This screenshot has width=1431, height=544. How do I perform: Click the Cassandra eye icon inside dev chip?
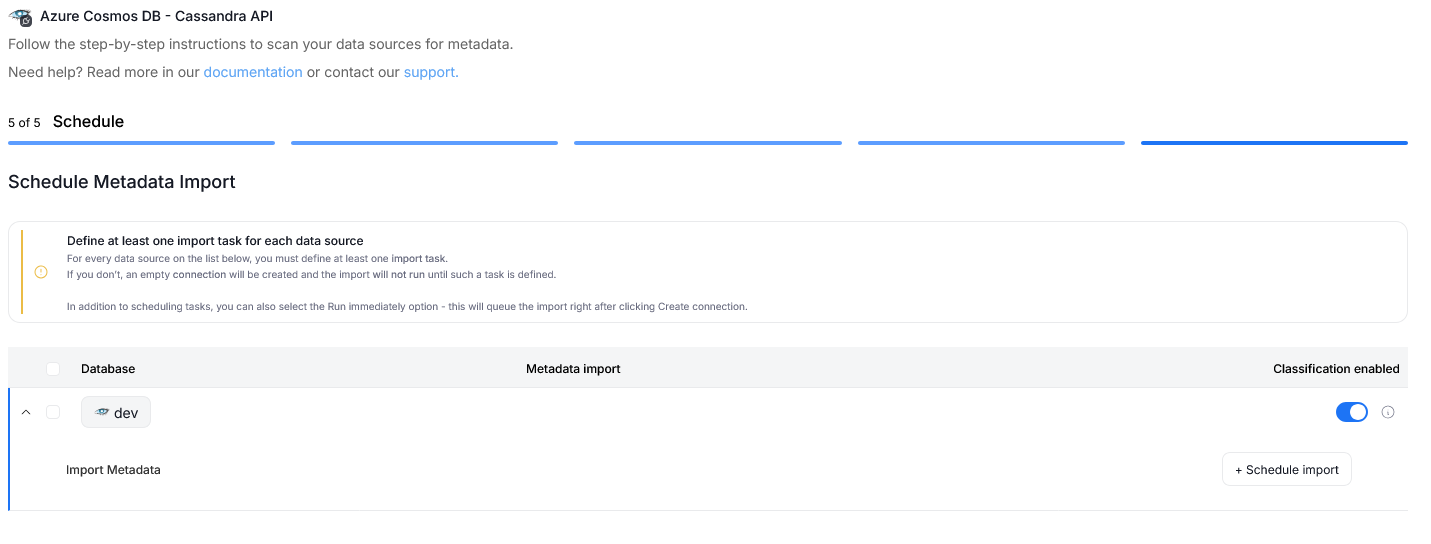101,412
